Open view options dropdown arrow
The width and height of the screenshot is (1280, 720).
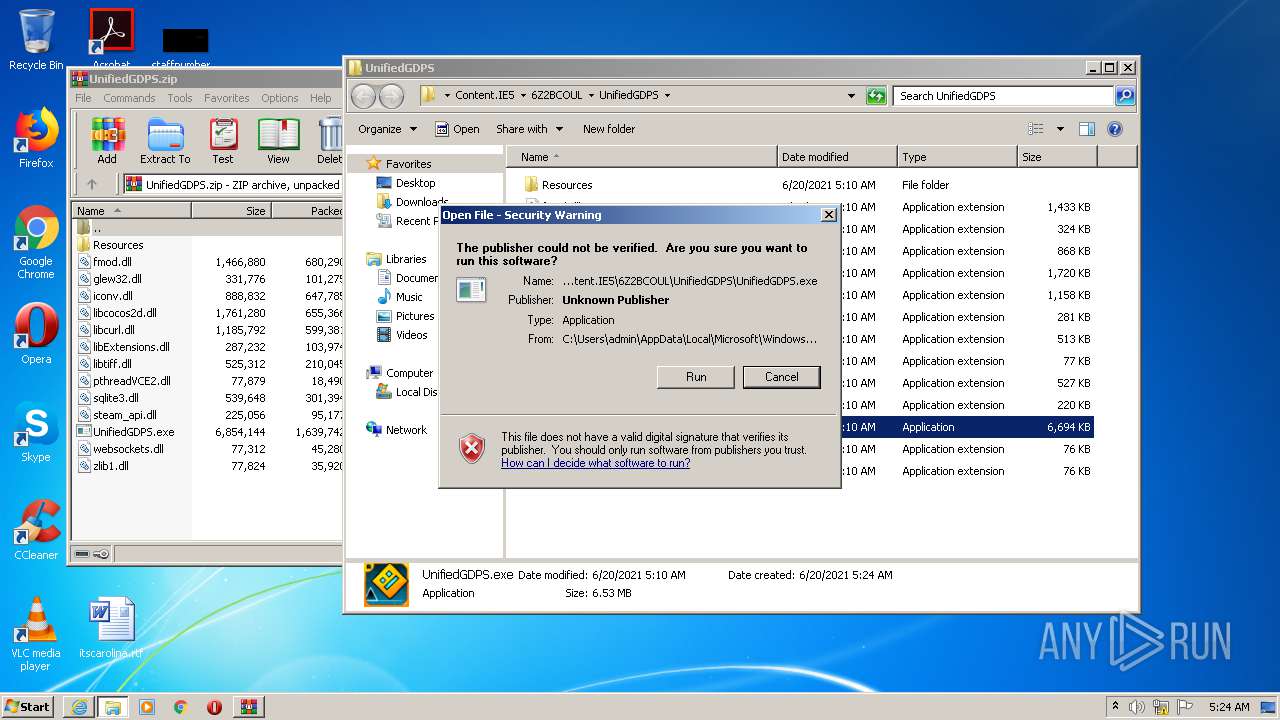tap(1060, 129)
